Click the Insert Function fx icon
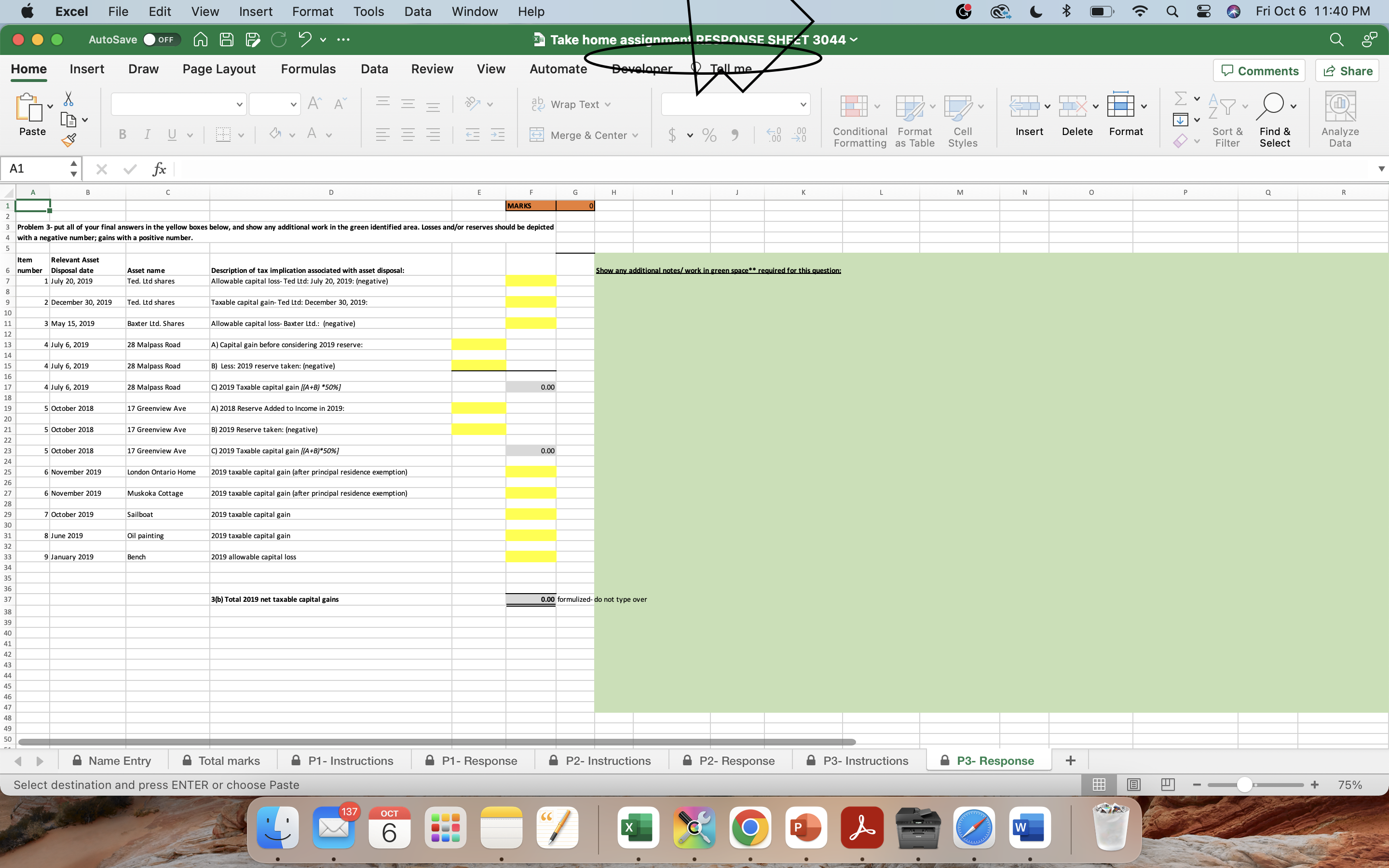This screenshot has height=868, width=1389. 159,169
